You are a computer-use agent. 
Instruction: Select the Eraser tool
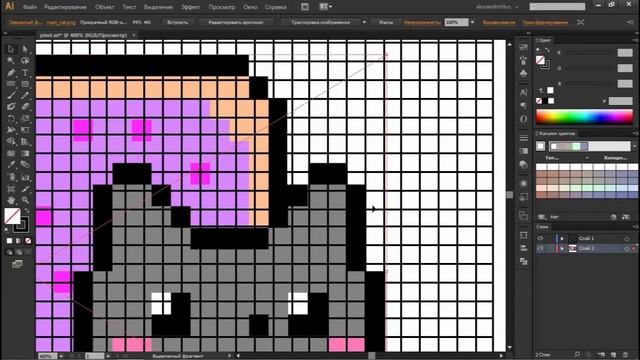tap(25, 107)
